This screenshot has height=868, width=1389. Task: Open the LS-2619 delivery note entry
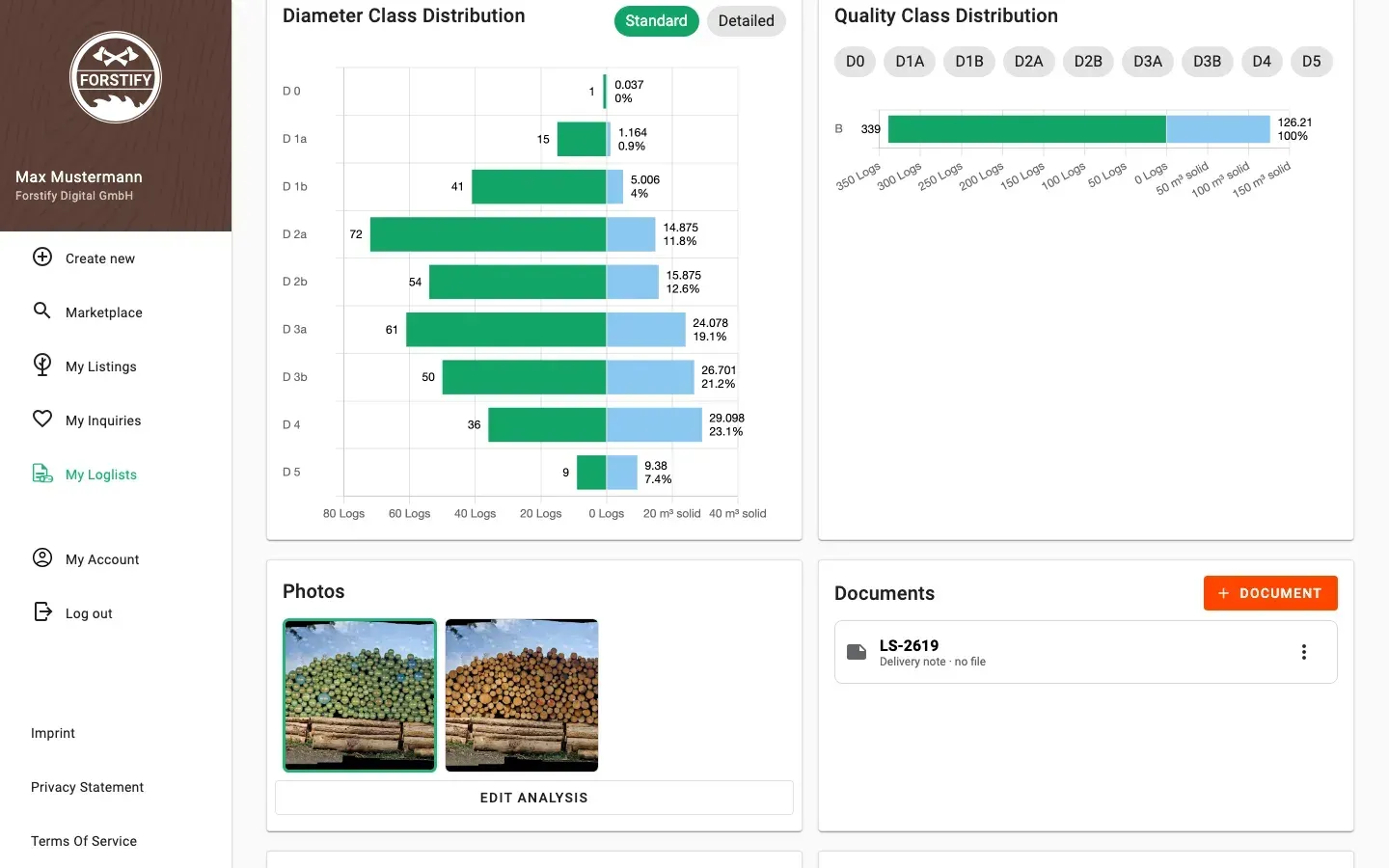point(1086,652)
